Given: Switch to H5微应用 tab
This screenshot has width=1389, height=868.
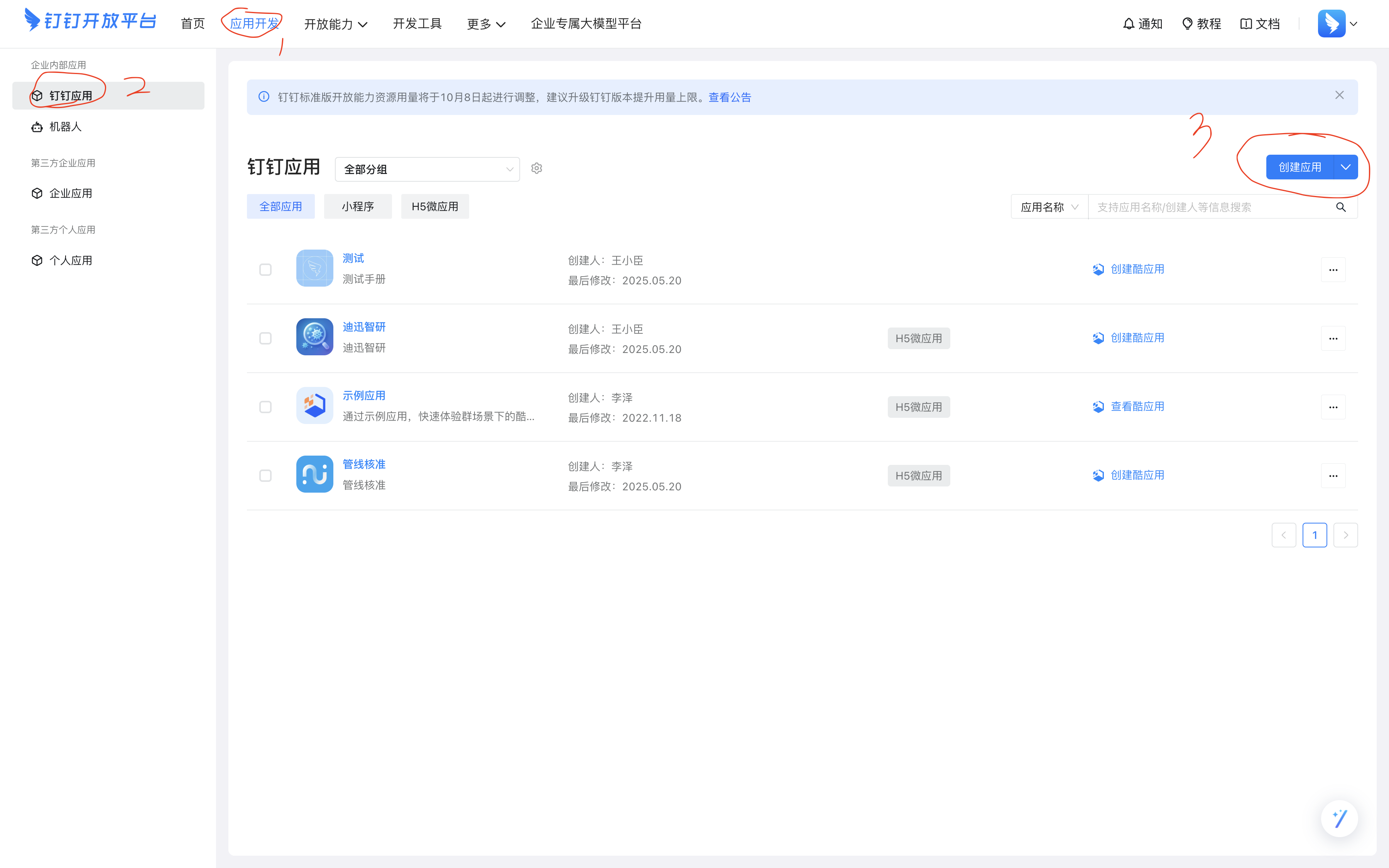Looking at the screenshot, I should point(435,207).
